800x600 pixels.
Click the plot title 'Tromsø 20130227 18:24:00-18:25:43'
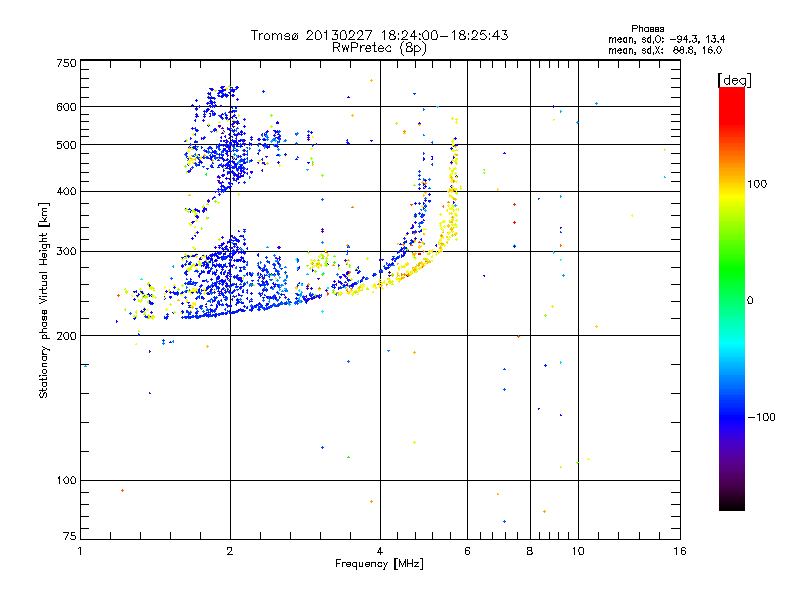click(x=379, y=35)
